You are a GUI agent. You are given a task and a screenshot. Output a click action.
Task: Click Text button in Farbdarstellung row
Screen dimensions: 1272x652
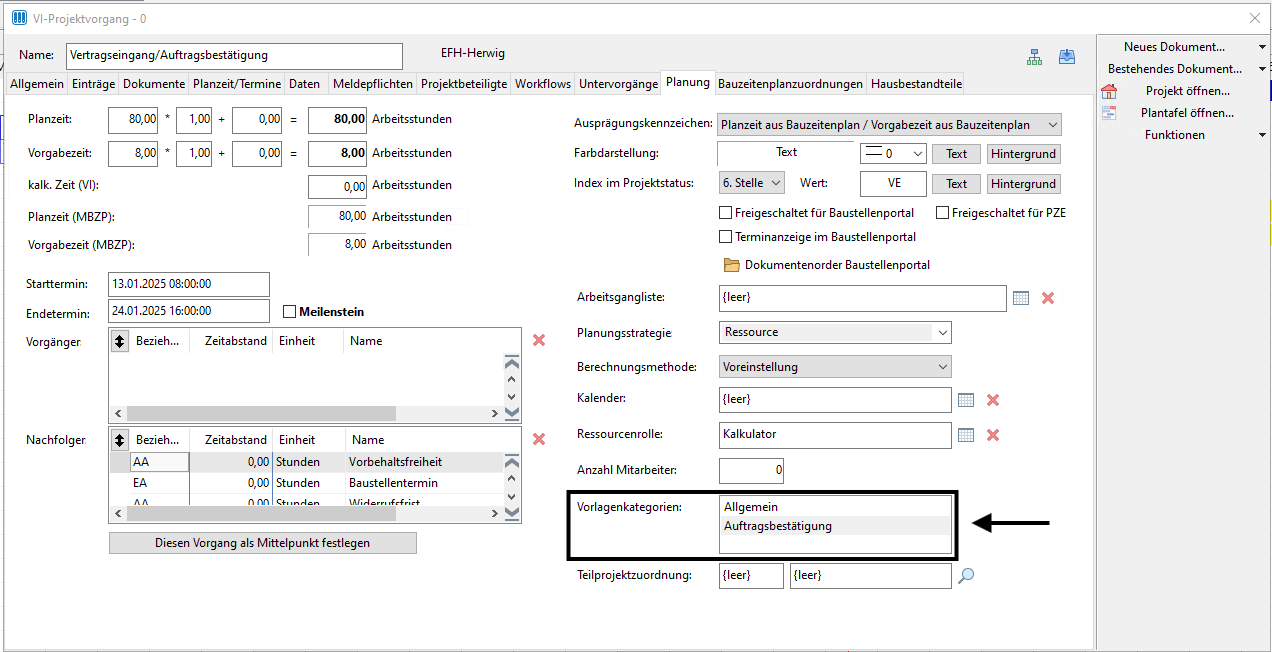pyautogui.click(x=957, y=154)
